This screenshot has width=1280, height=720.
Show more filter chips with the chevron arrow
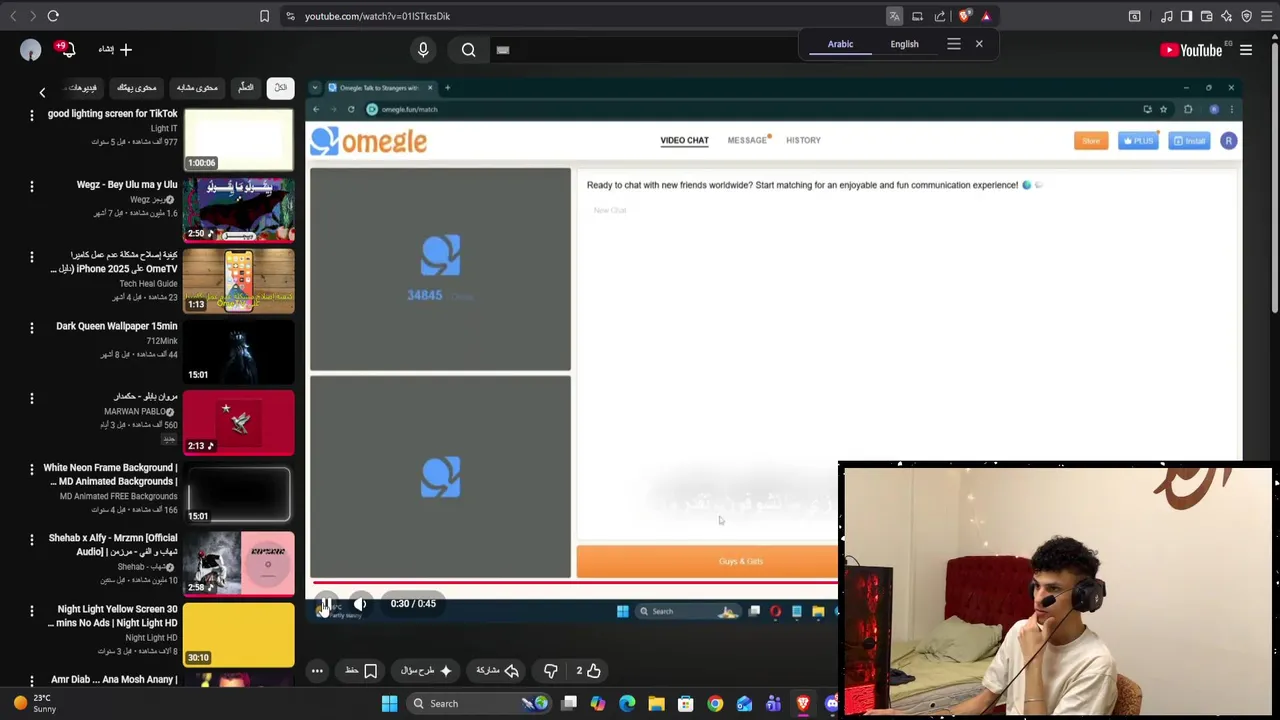click(42, 92)
